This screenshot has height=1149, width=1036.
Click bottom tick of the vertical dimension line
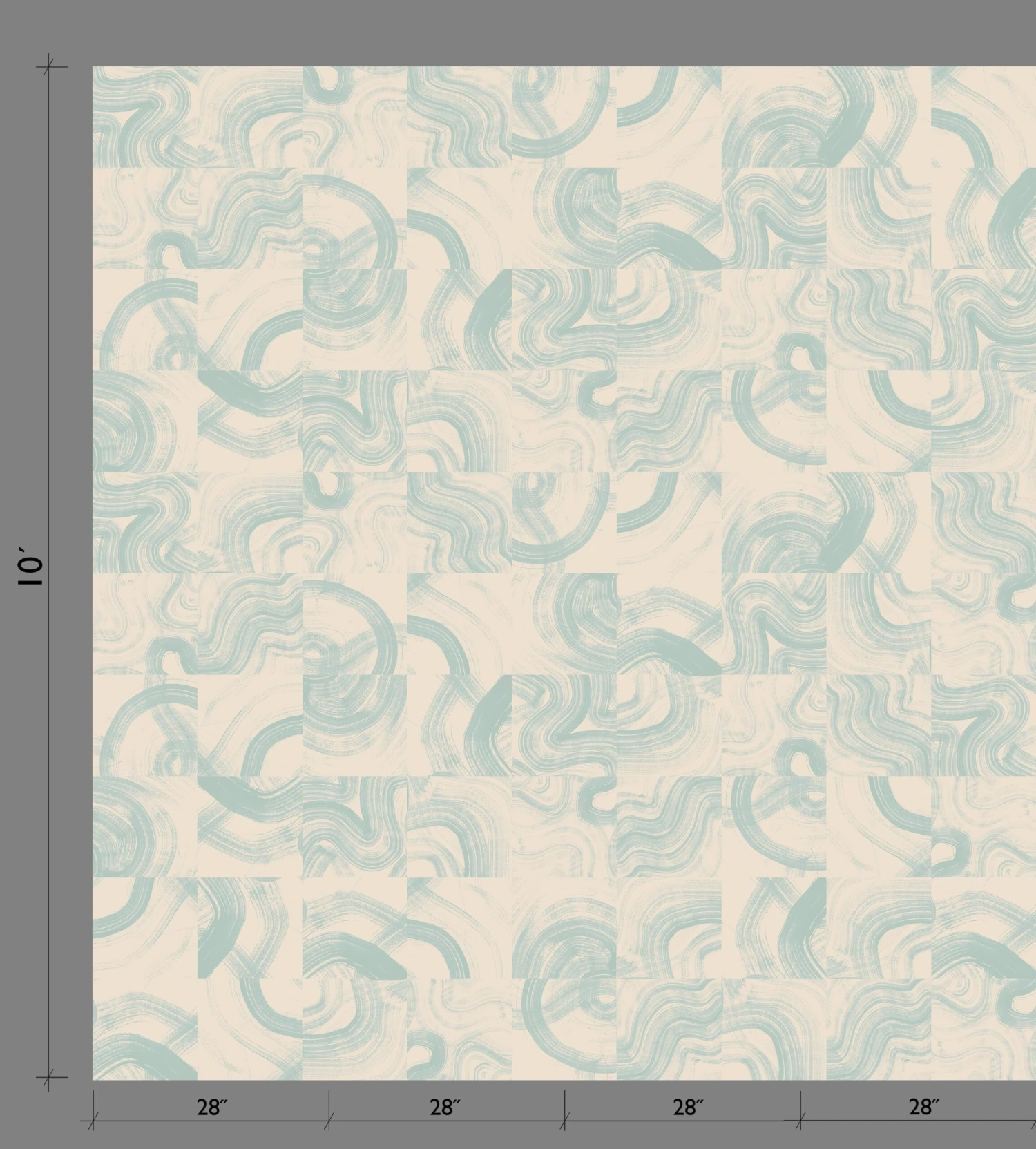coord(48,1077)
